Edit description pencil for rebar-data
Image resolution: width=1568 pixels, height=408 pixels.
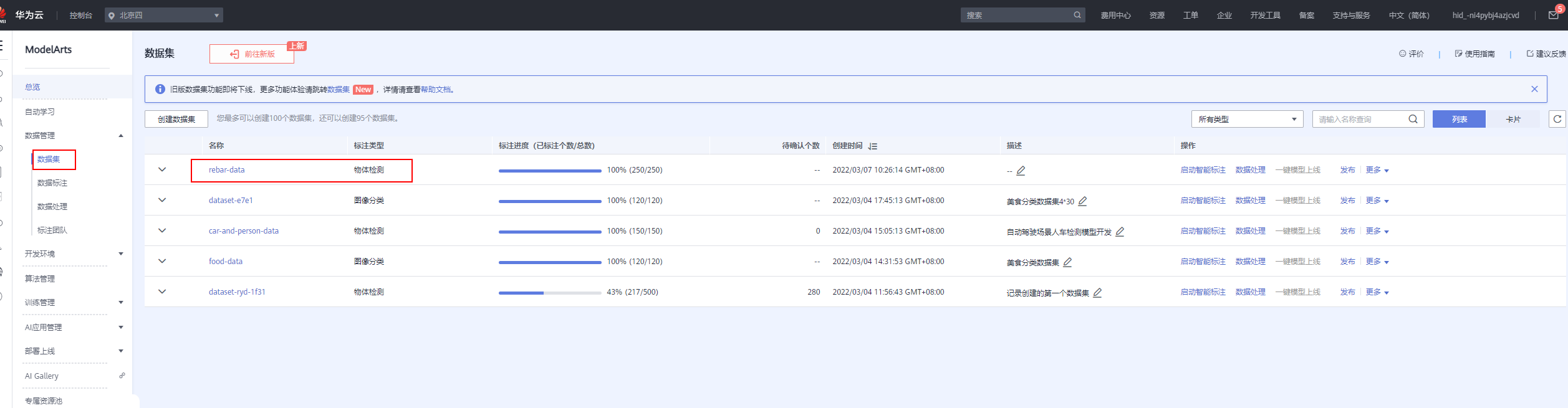tap(1021, 171)
